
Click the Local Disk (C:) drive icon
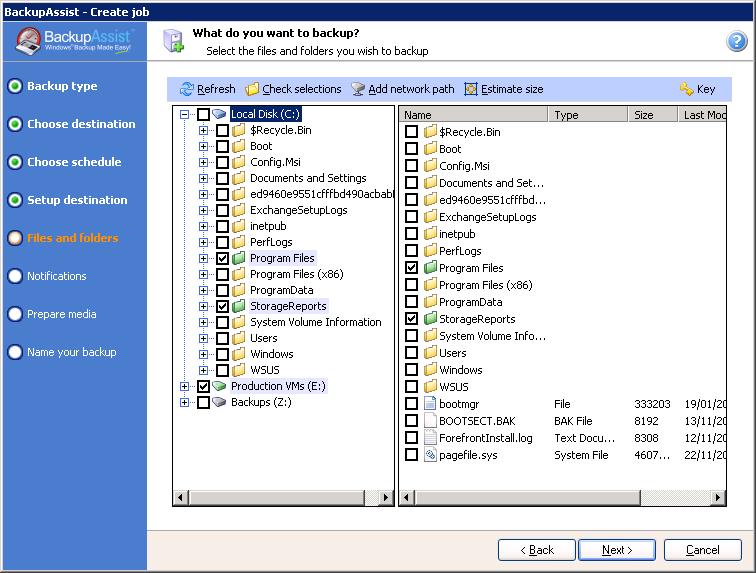point(219,114)
